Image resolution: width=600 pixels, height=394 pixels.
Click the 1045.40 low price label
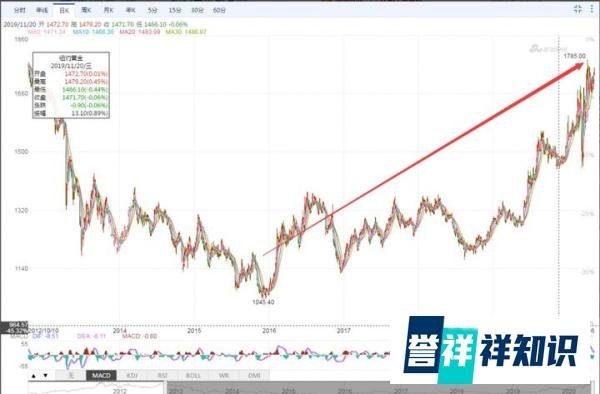coord(263,302)
